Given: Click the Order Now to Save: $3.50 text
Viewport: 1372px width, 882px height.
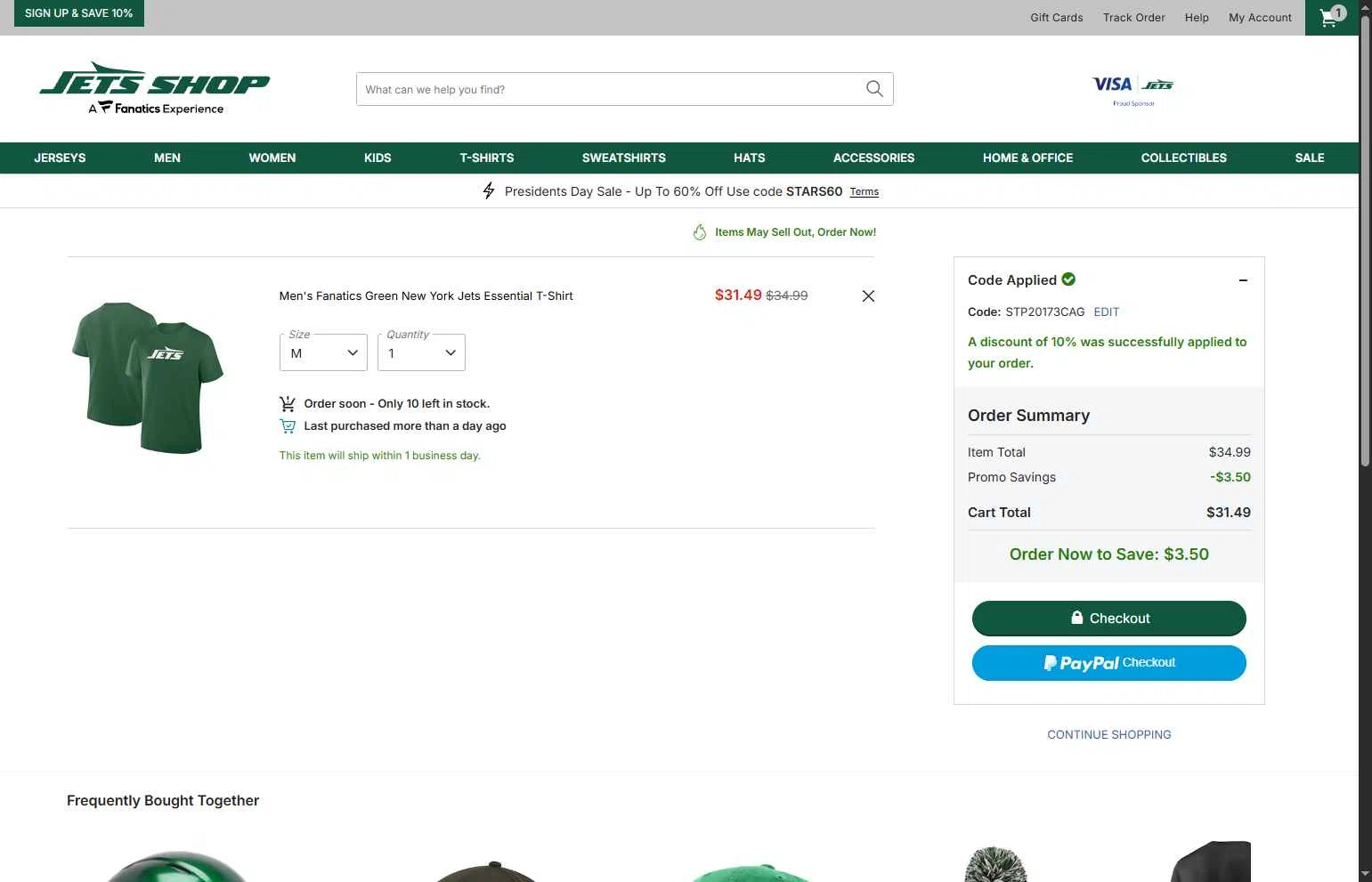Looking at the screenshot, I should click(1108, 554).
